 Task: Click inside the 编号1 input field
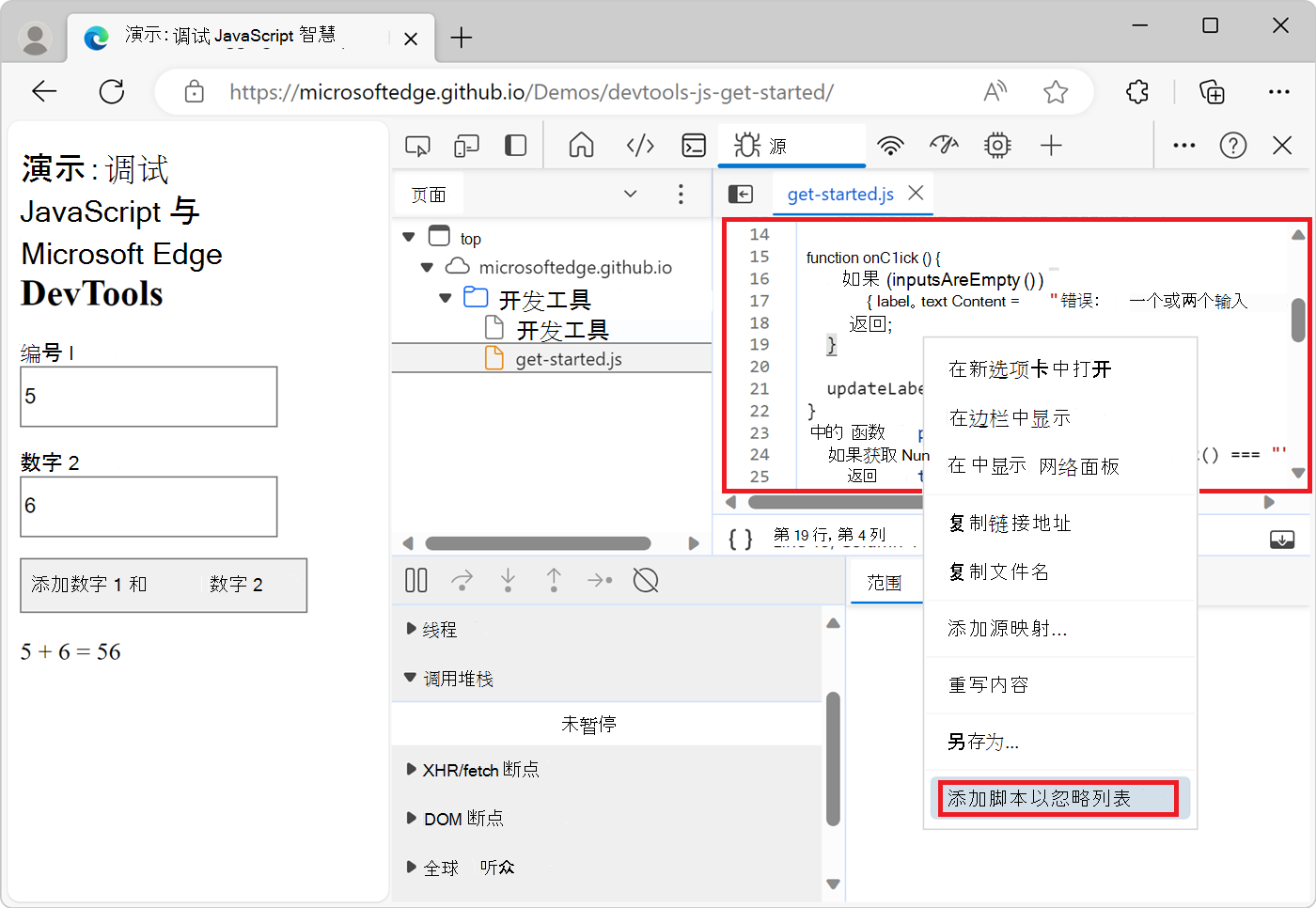tap(148, 396)
